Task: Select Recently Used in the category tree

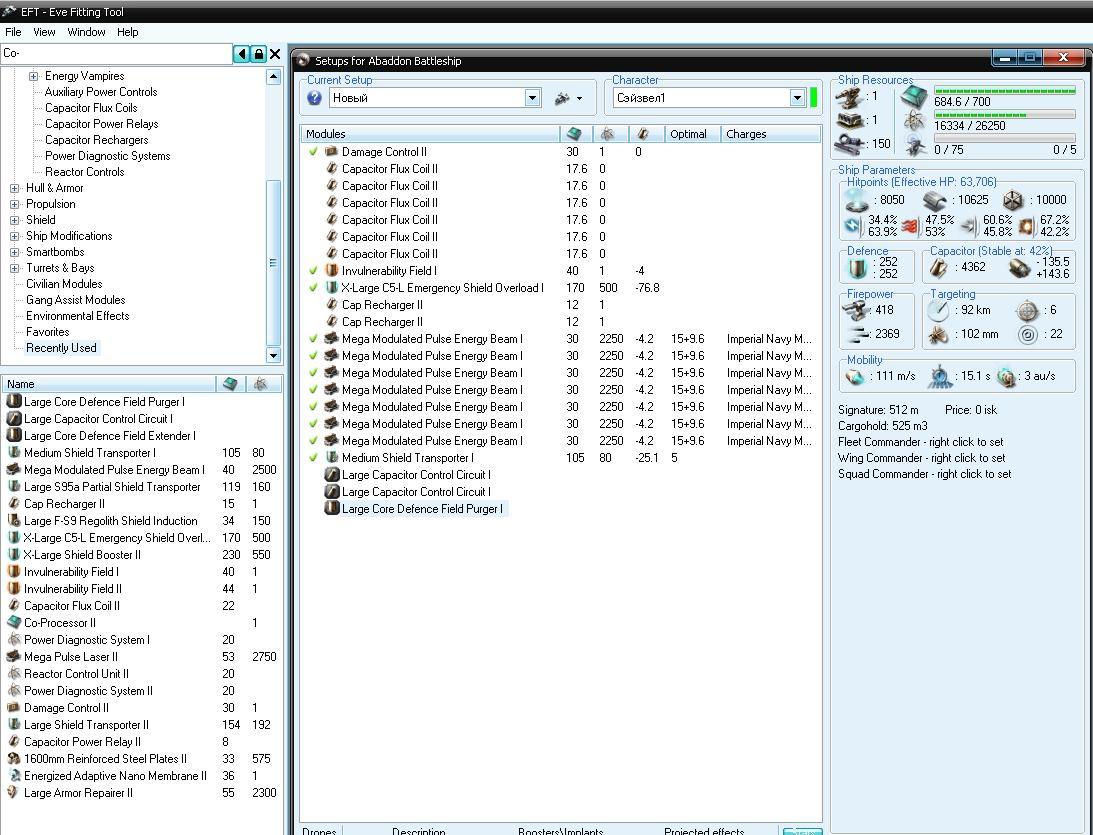Action: point(61,348)
